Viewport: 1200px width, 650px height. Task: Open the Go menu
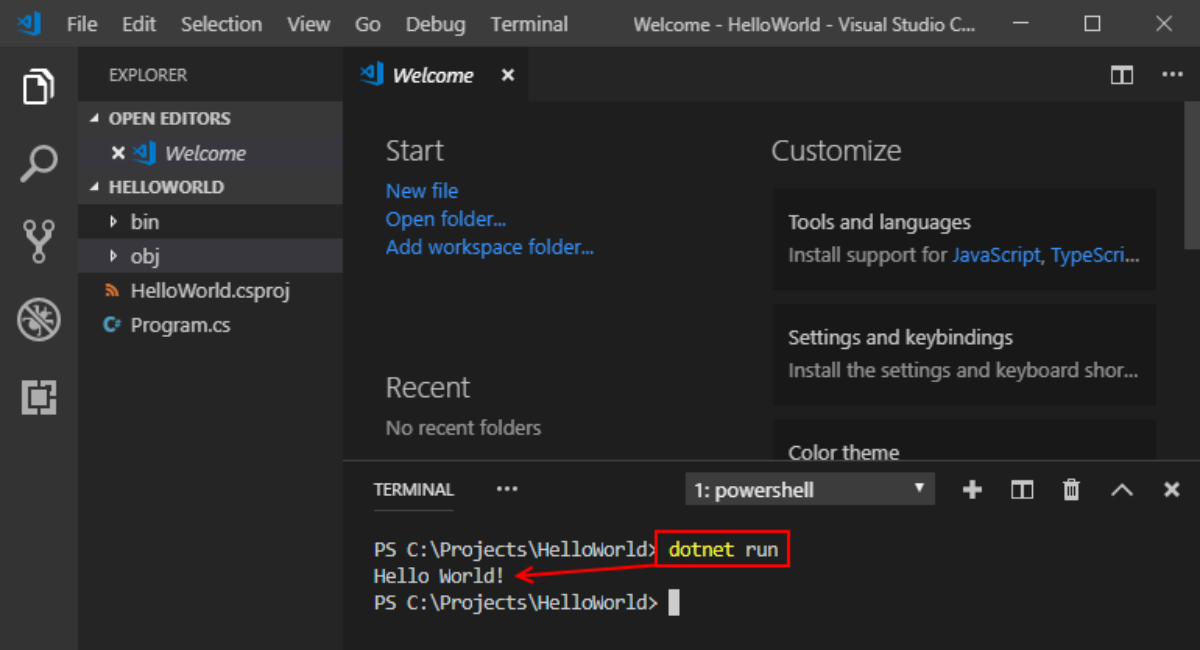368,24
